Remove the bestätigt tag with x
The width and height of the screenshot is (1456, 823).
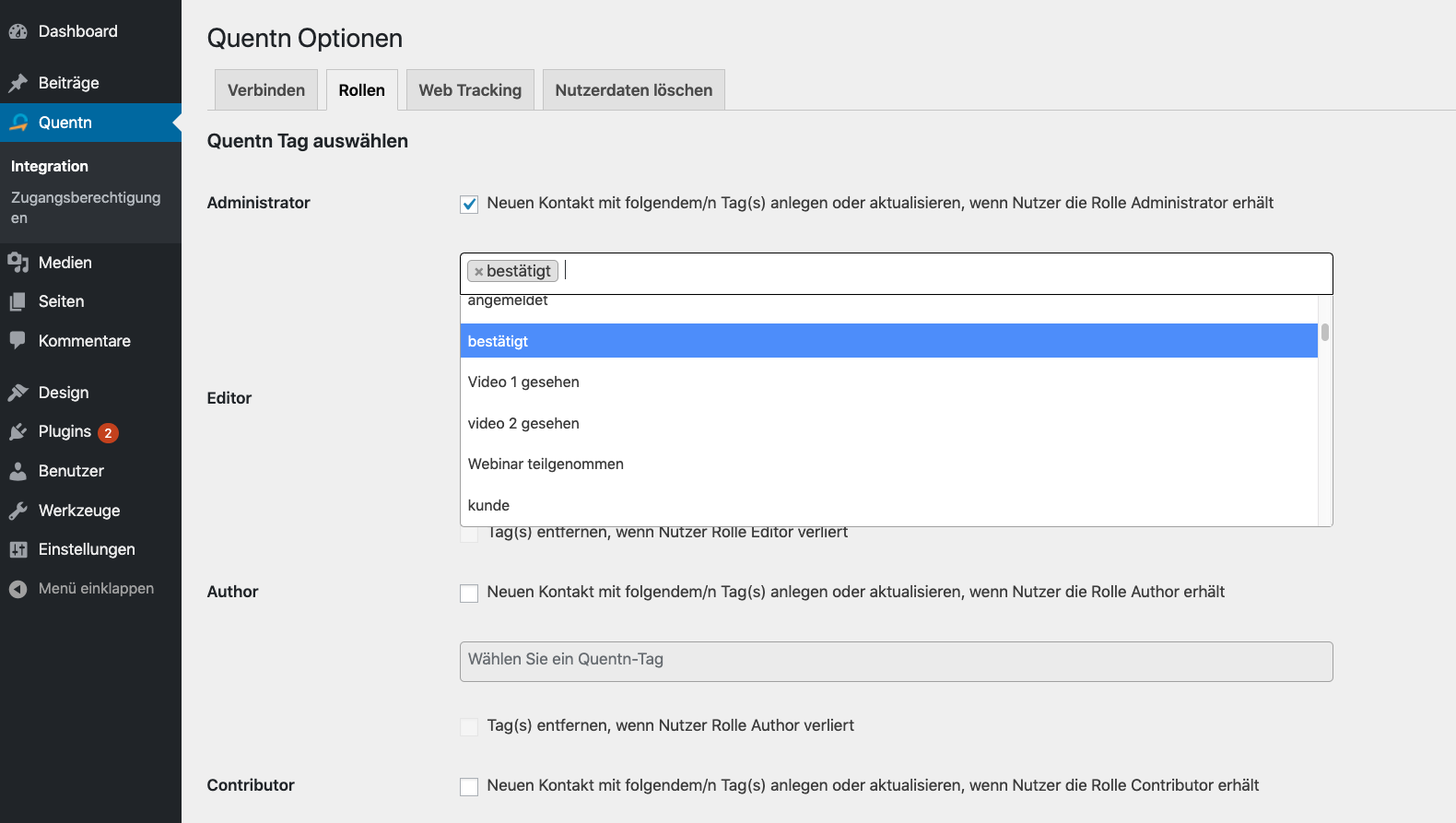[x=478, y=272]
